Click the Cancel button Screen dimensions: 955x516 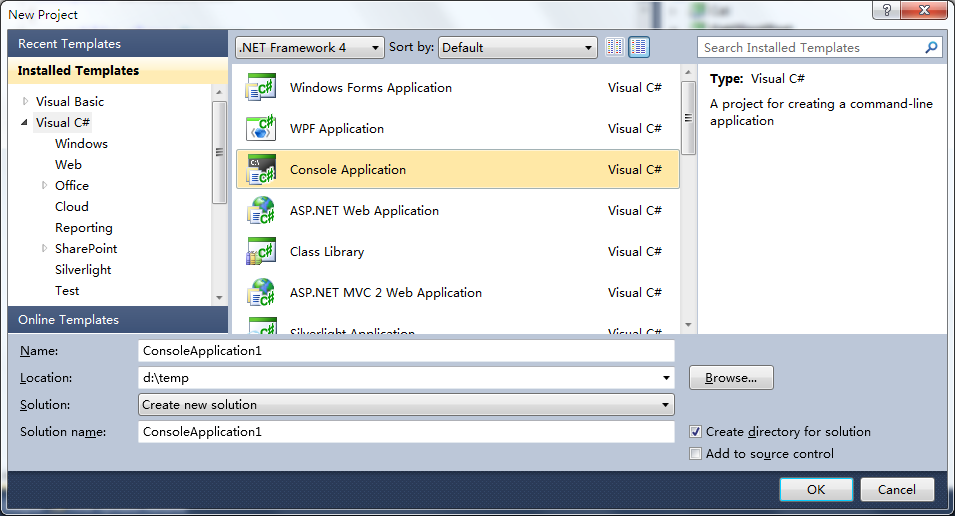point(897,489)
